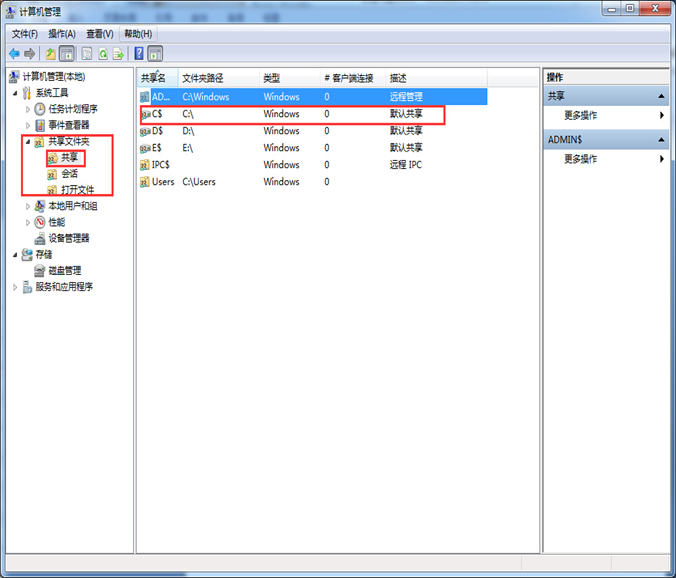Select the 会话 (Sessions) tree node
The image size is (676, 578).
(x=68, y=173)
